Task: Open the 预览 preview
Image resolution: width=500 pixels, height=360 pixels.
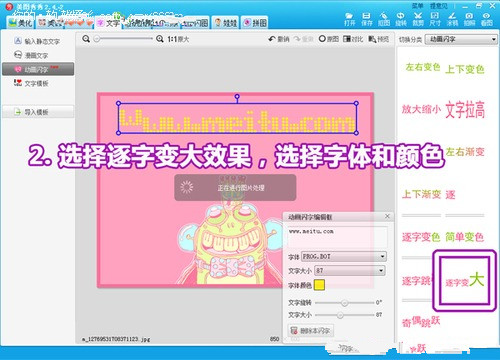Action: click(378, 39)
